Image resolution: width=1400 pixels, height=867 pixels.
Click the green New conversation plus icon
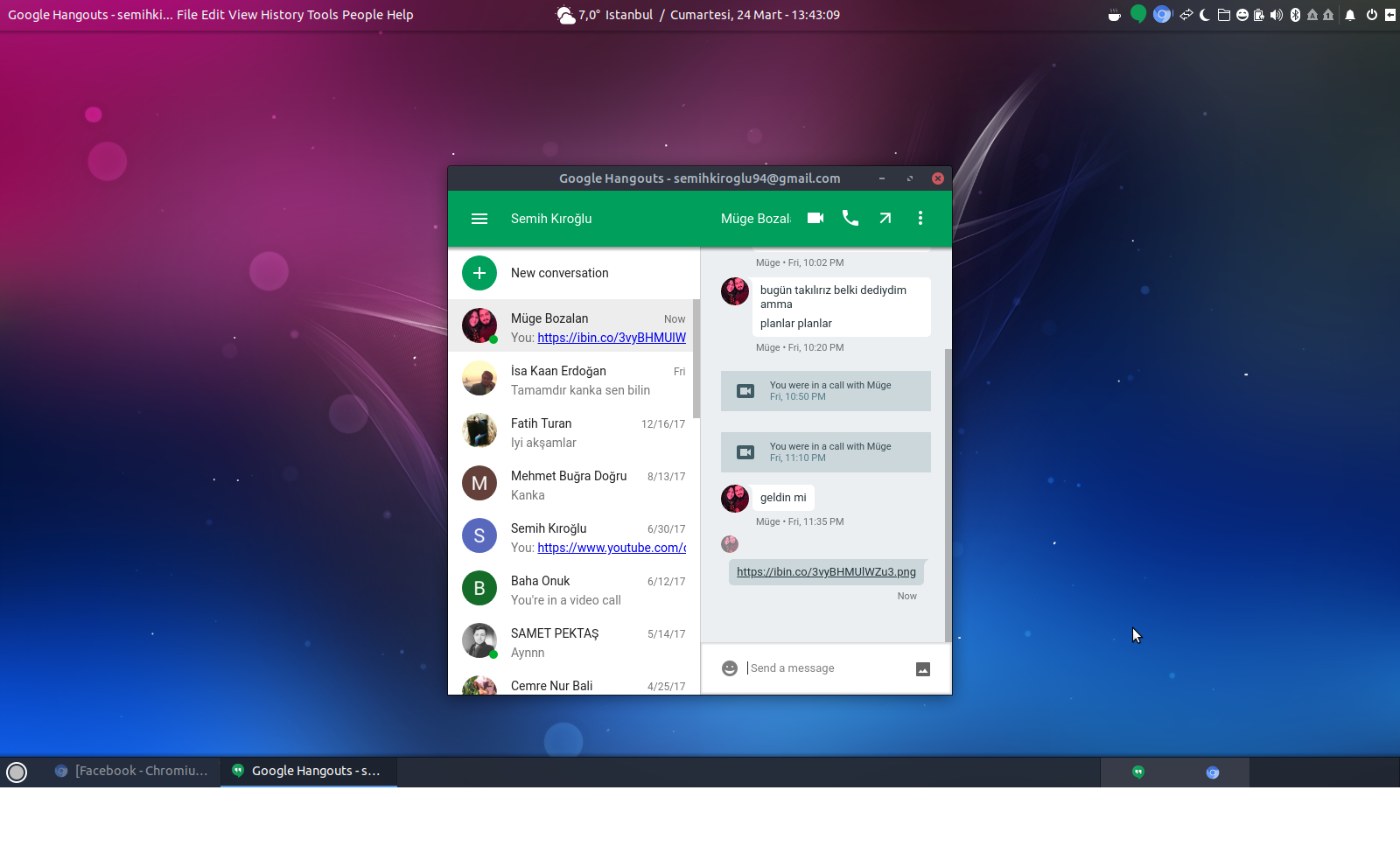coord(479,273)
